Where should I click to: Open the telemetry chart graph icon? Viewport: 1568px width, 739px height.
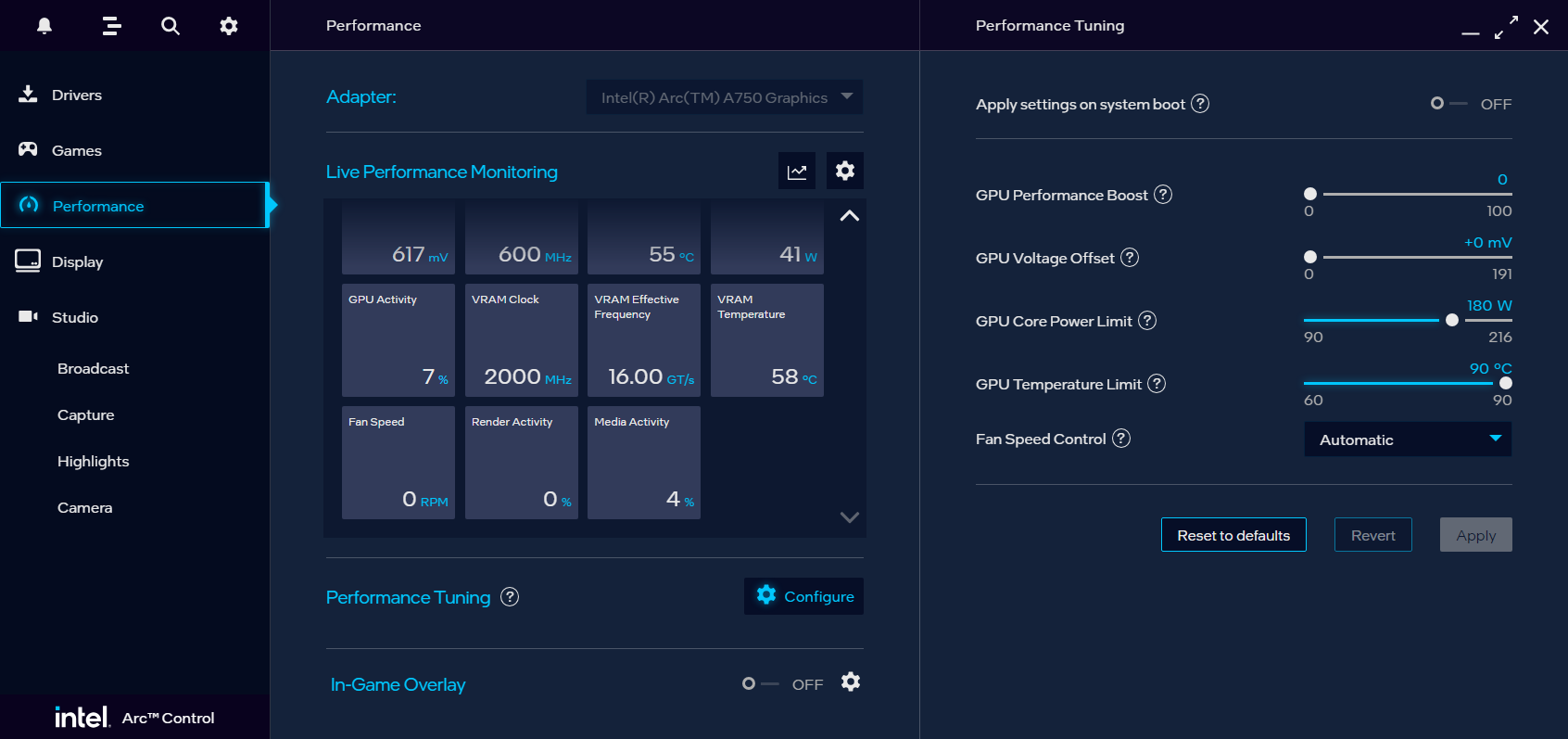797,172
